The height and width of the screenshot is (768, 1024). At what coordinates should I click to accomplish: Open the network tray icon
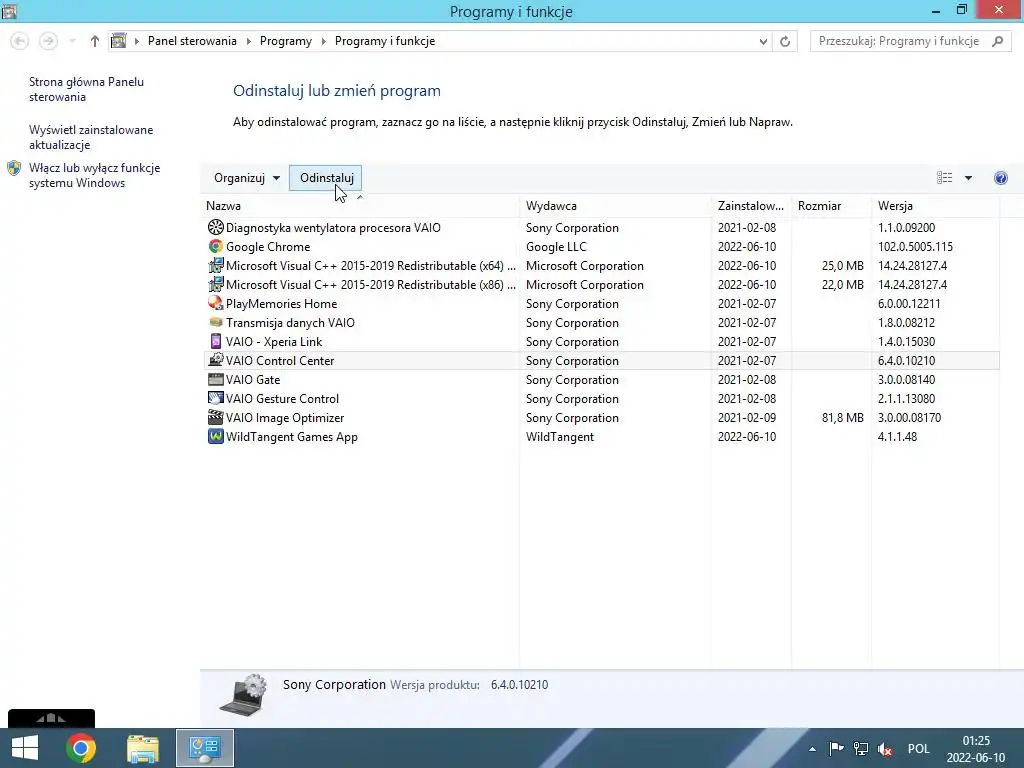pyautogui.click(x=861, y=748)
